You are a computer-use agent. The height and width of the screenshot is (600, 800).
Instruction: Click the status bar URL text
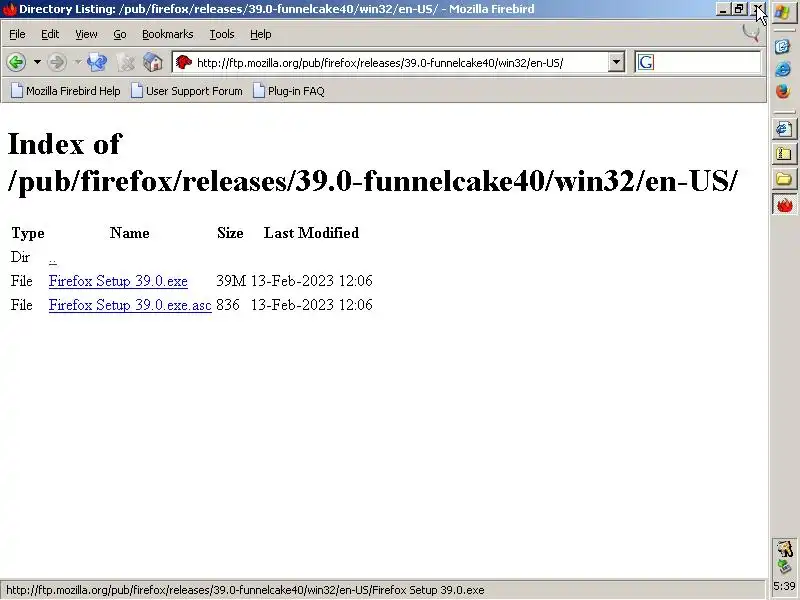pyautogui.click(x=245, y=590)
